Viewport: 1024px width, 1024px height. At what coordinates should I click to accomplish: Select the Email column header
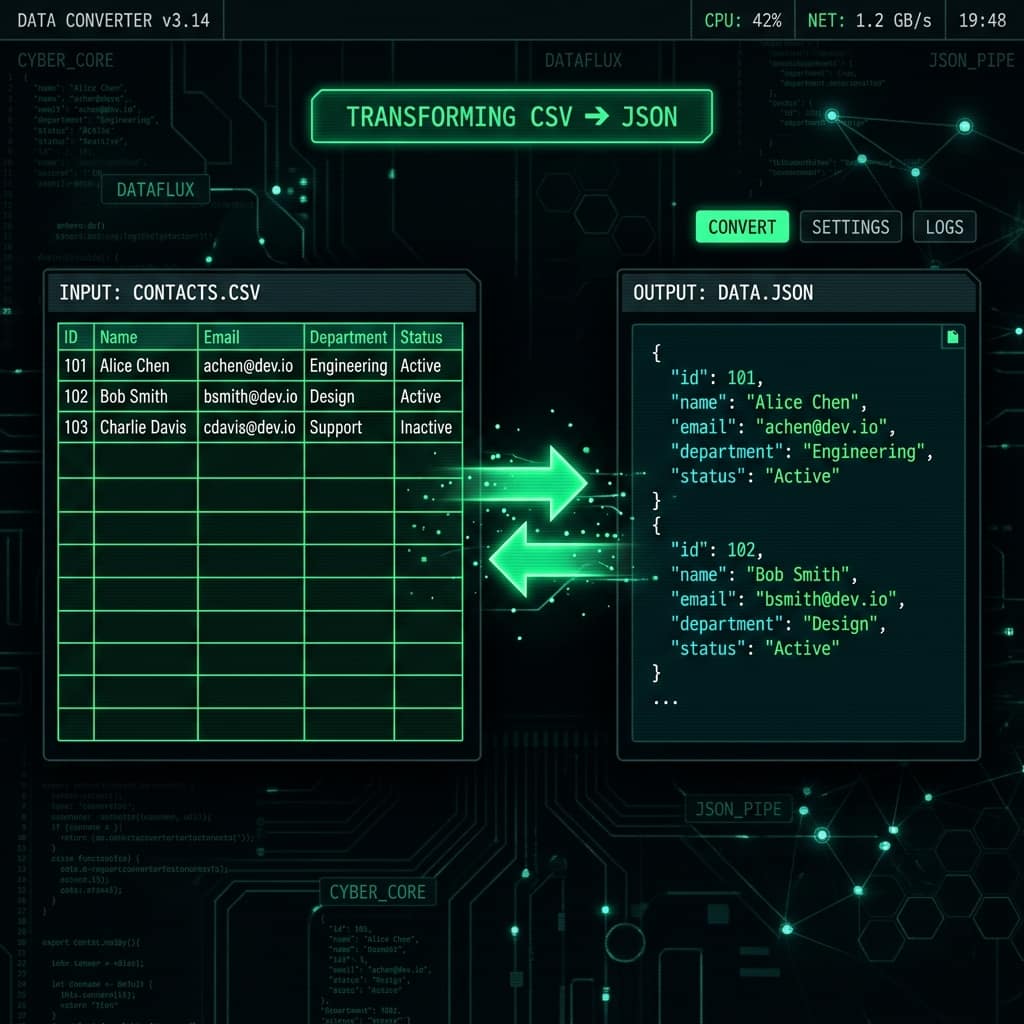(251, 337)
